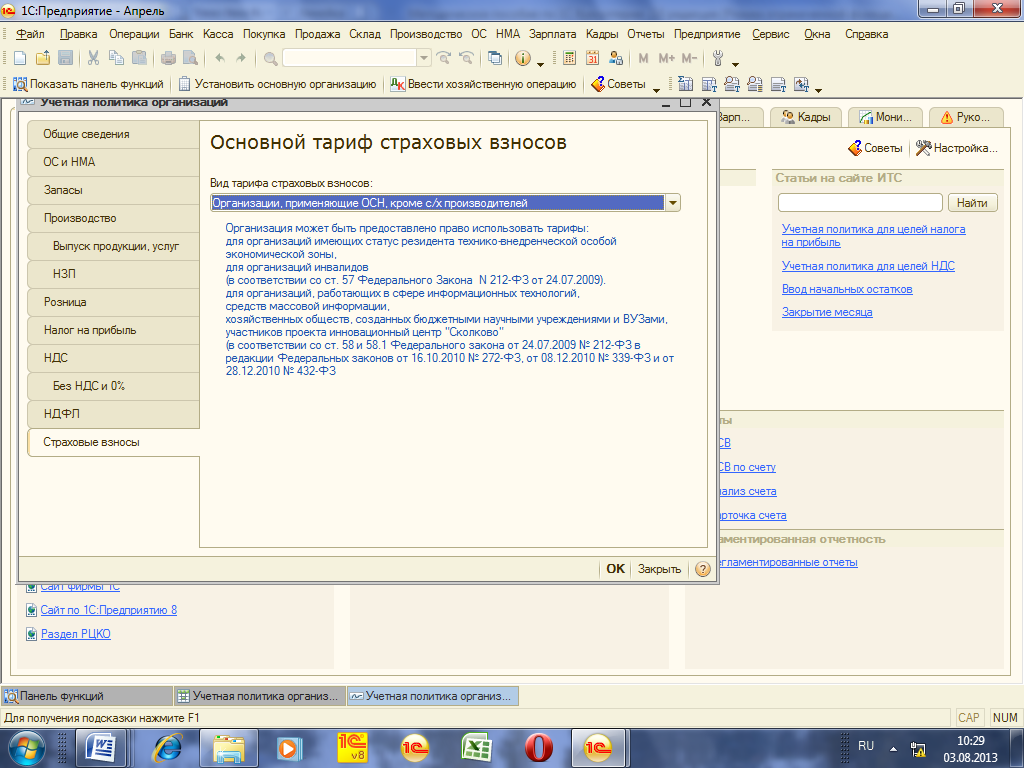Click the Find previous icon
The height and width of the screenshot is (768, 1024).
coord(466,58)
